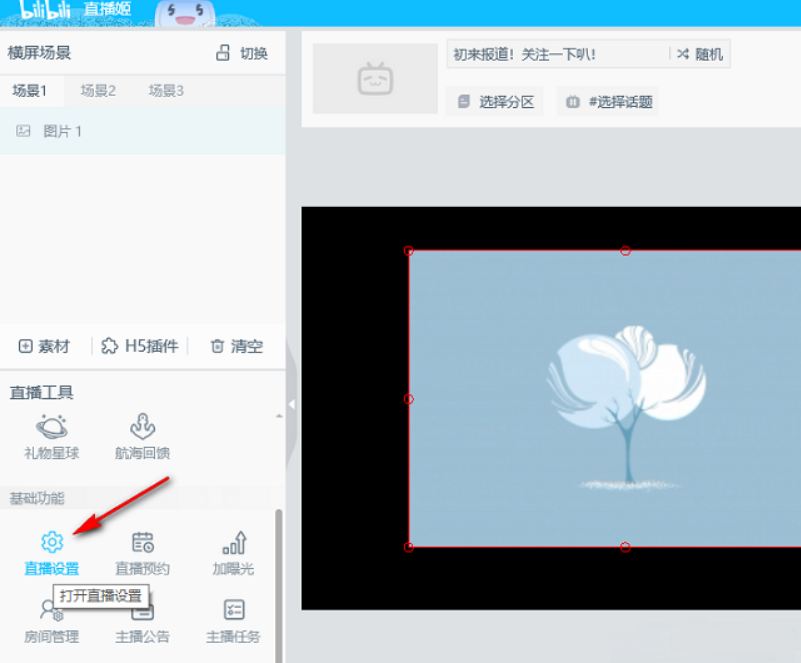Switch to 场景3 tab

point(166,91)
